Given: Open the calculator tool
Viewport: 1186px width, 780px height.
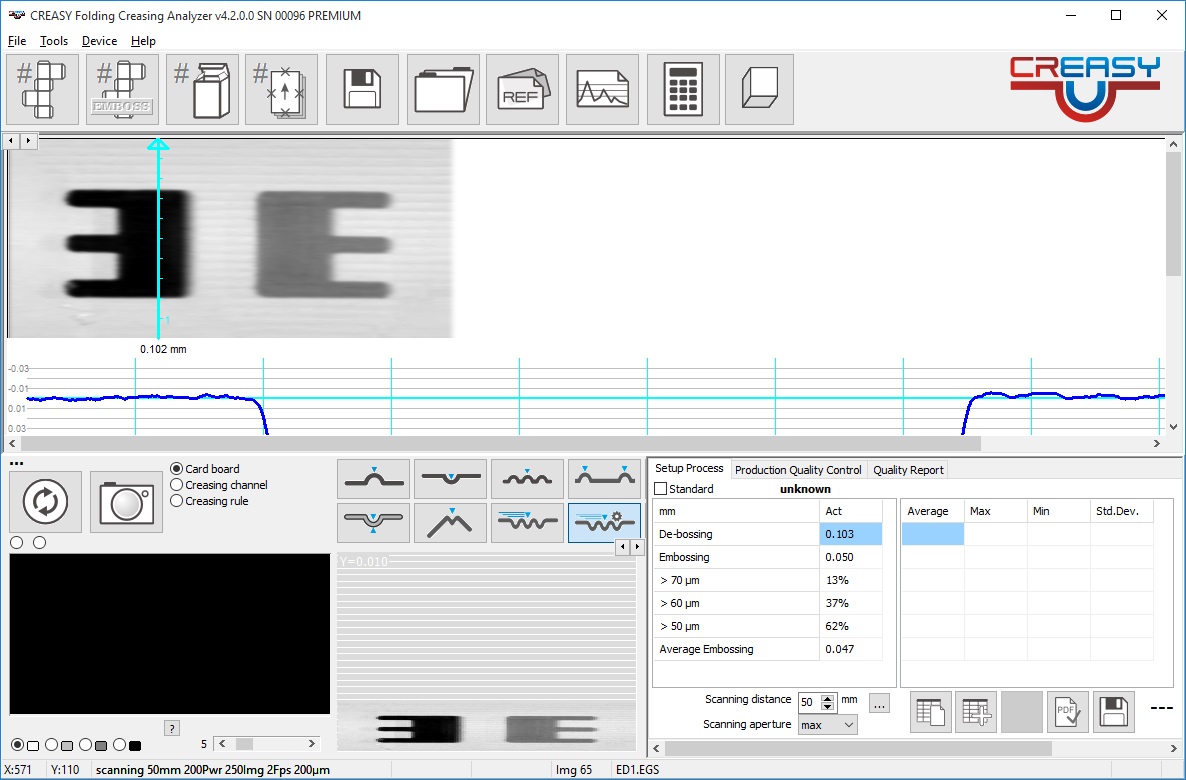Looking at the screenshot, I should [x=683, y=89].
